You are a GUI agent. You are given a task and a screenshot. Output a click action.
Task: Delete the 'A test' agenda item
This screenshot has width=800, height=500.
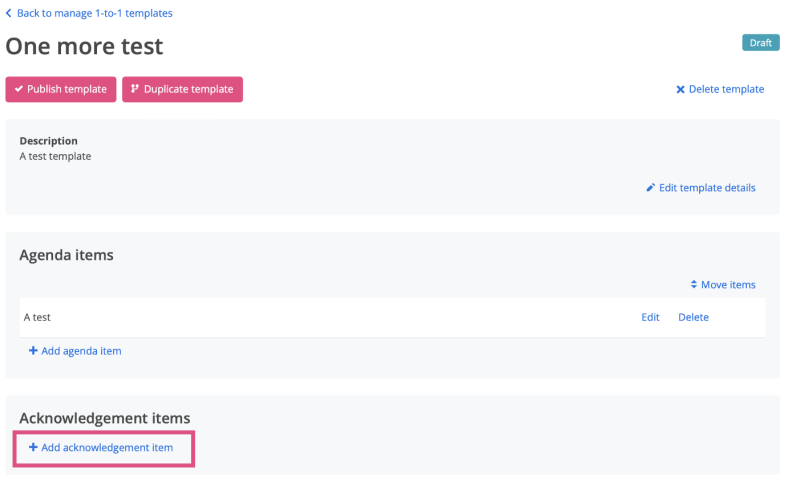pyautogui.click(x=693, y=317)
